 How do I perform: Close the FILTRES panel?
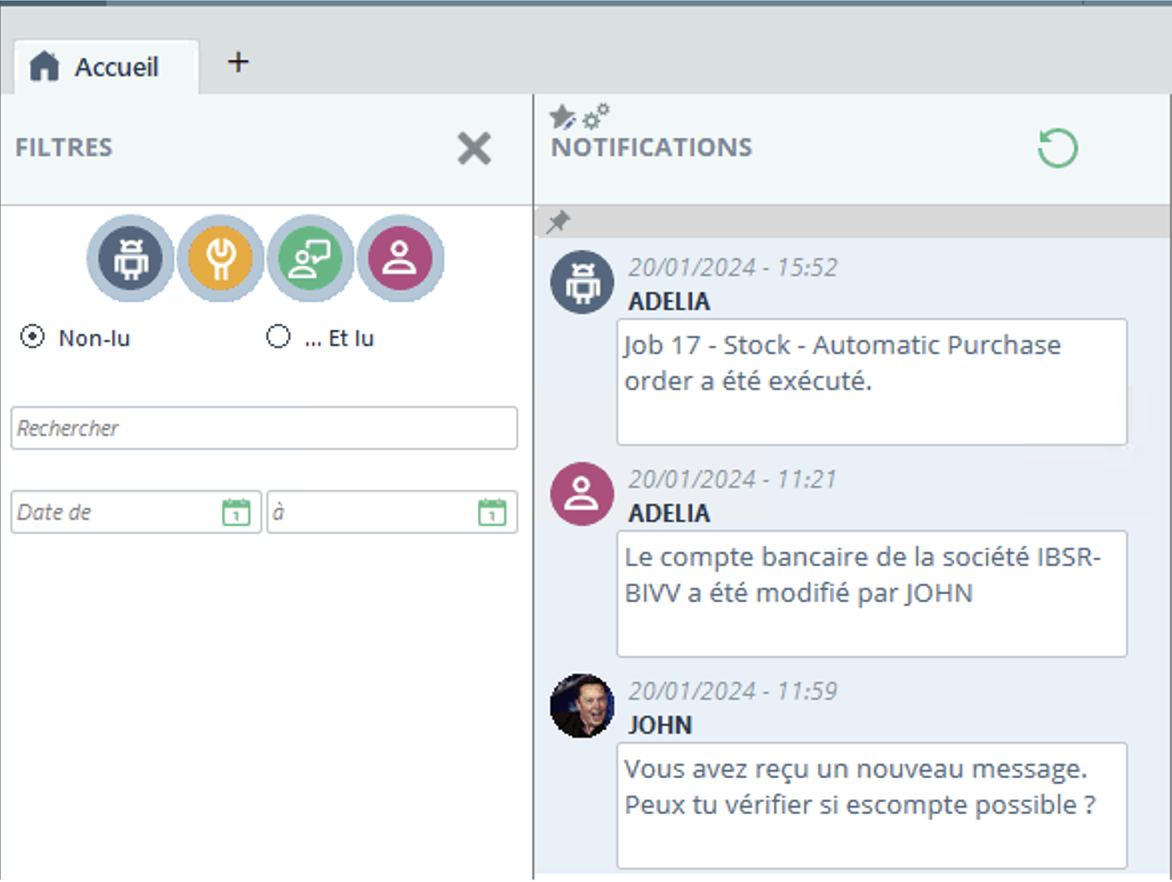tap(474, 148)
